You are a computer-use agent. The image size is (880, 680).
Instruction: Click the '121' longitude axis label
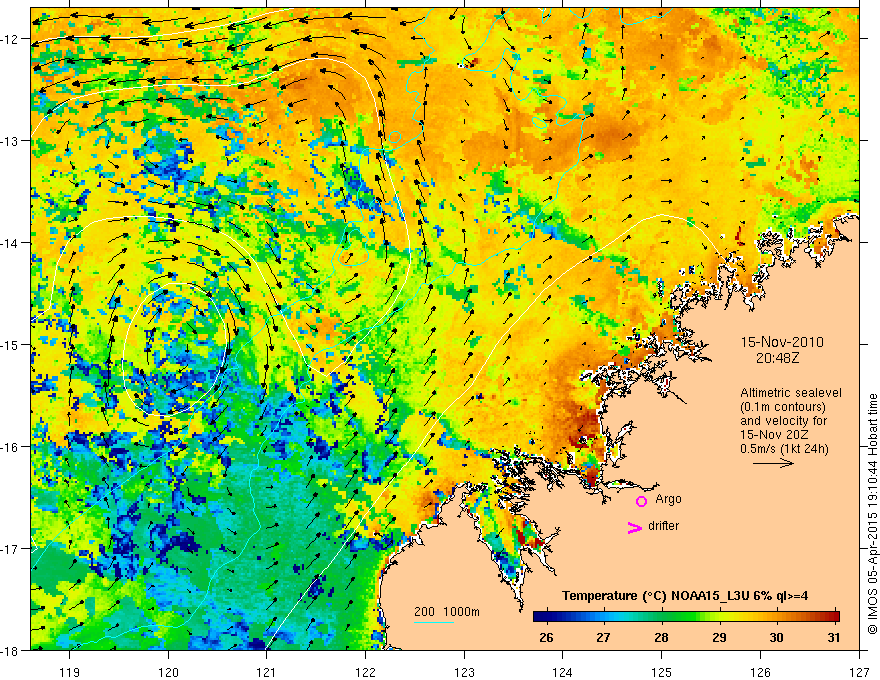click(x=267, y=672)
